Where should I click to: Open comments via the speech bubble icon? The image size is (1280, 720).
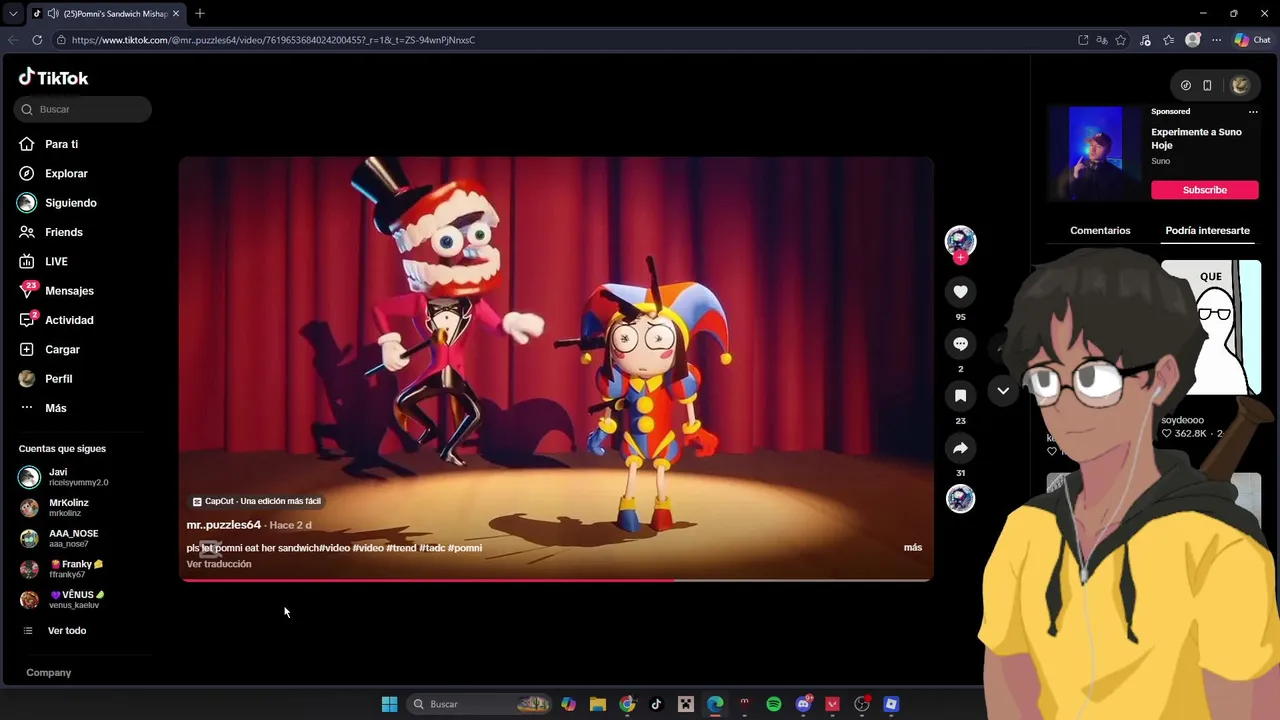(x=960, y=343)
